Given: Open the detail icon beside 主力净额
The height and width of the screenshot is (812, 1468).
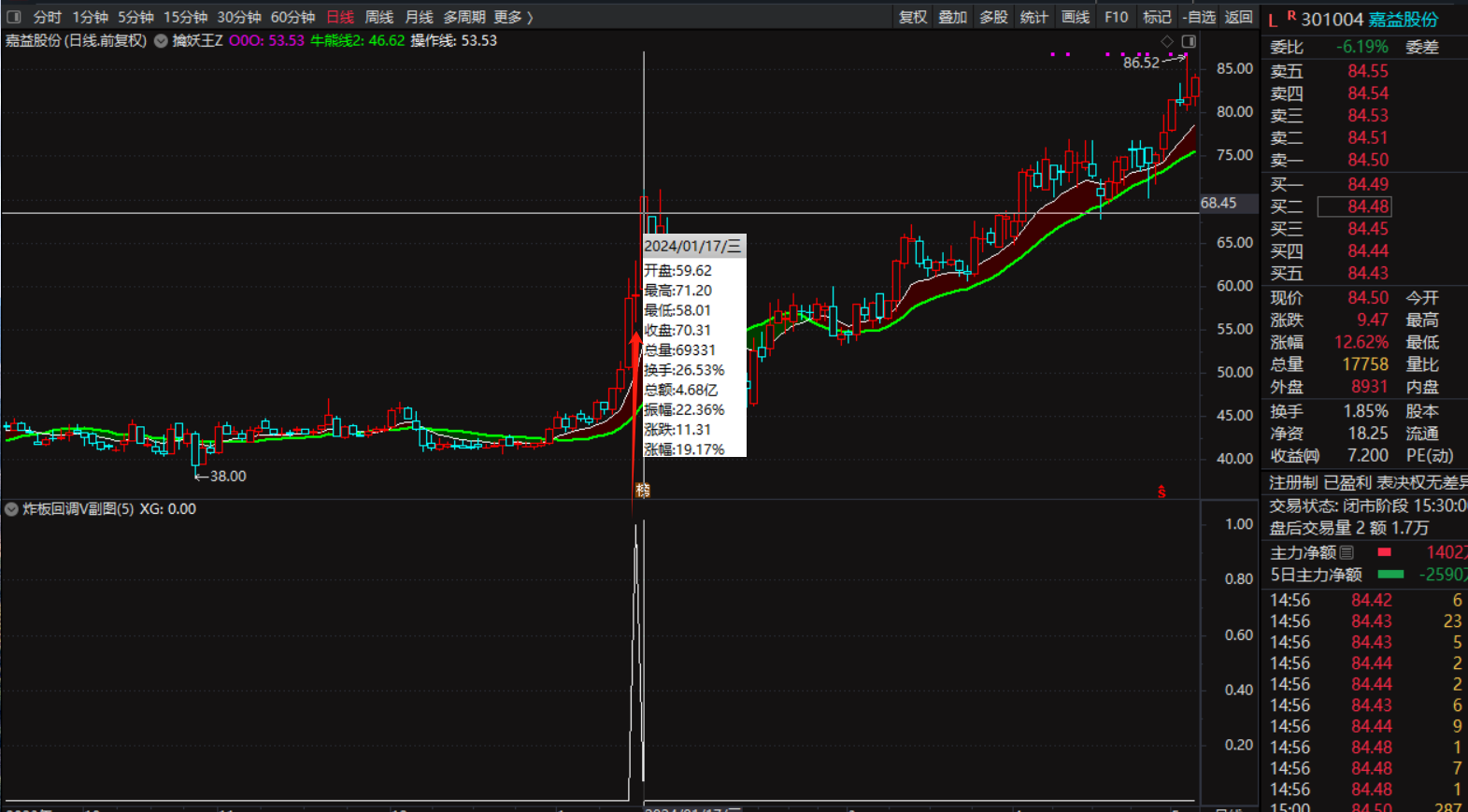Looking at the screenshot, I should [1347, 552].
